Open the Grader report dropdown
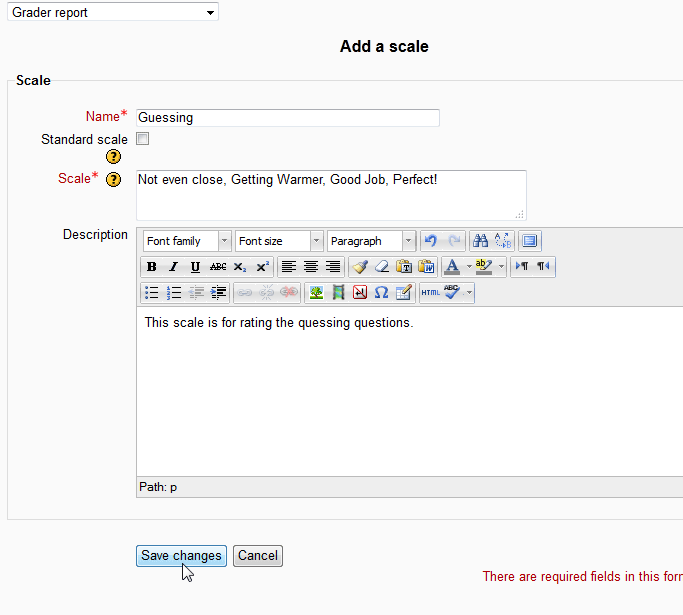The height and width of the screenshot is (615, 683). [x=113, y=12]
